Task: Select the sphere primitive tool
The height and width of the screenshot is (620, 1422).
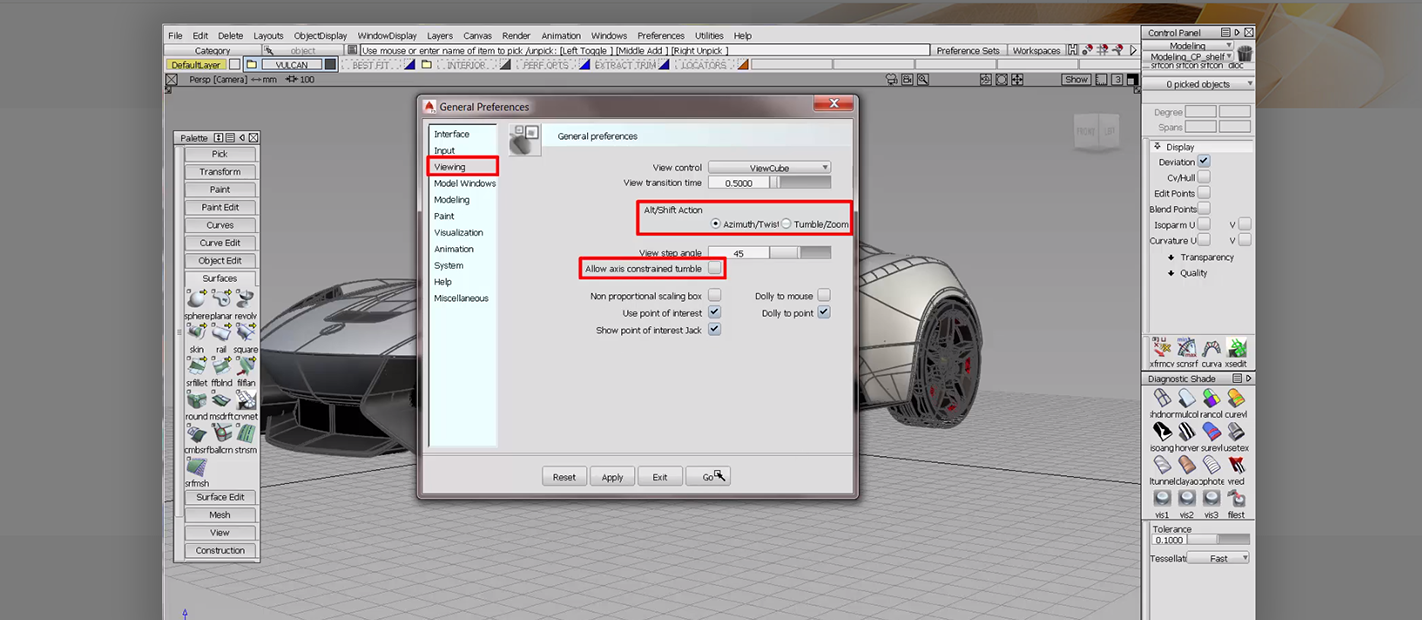Action: pyautogui.click(x=195, y=298)
